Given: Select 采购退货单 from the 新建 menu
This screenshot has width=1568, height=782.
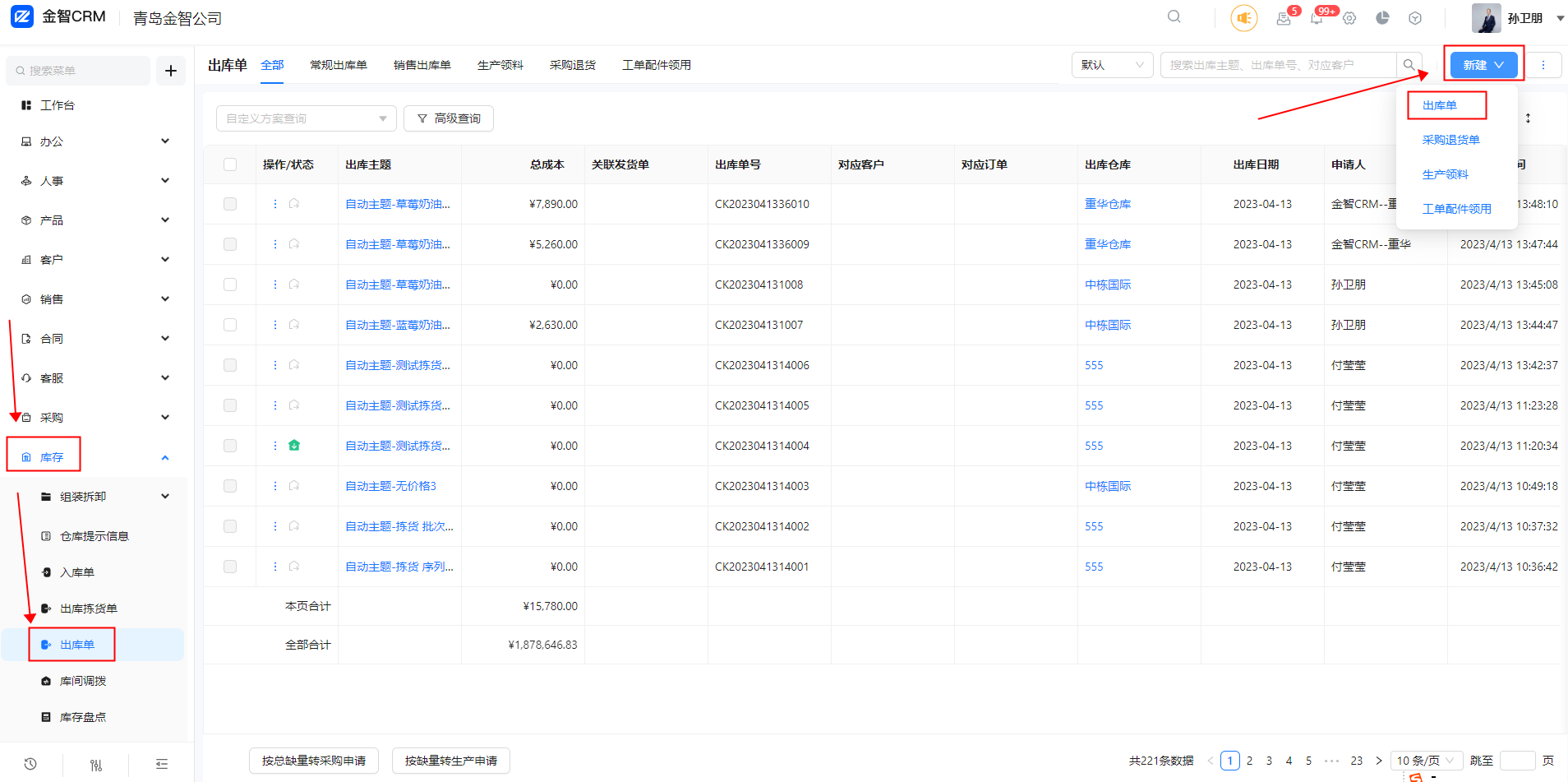Looking at the screenshot, I should coord(1451,140).
